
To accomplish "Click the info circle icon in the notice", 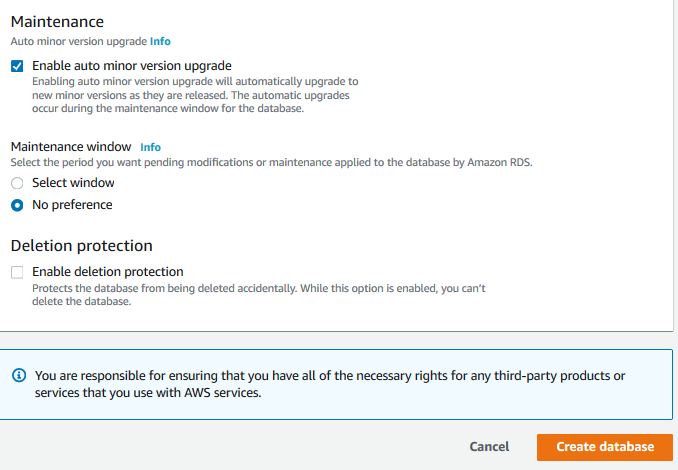I will pos(19,376).
